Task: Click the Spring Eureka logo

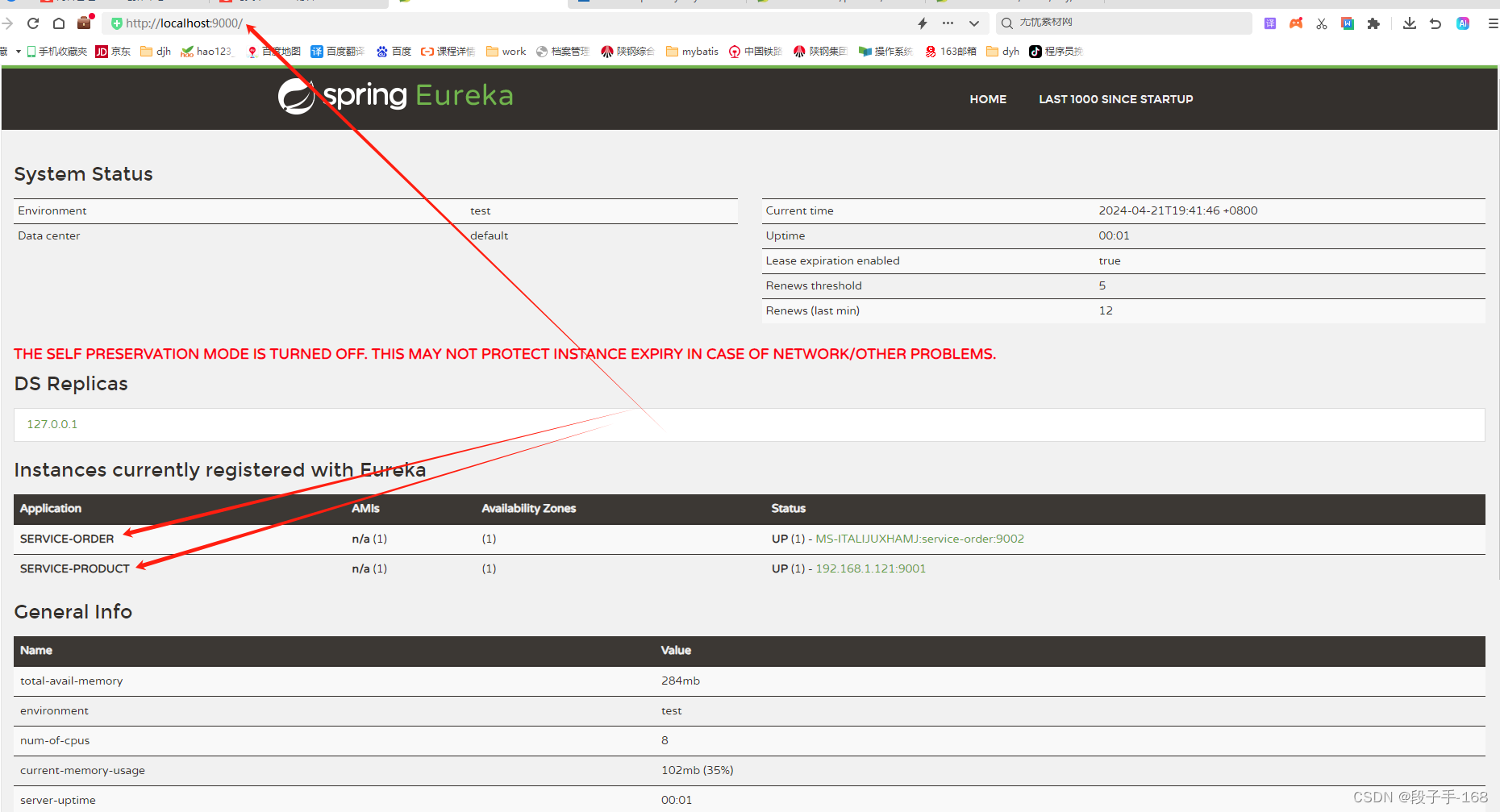Action: pos(395,96)
